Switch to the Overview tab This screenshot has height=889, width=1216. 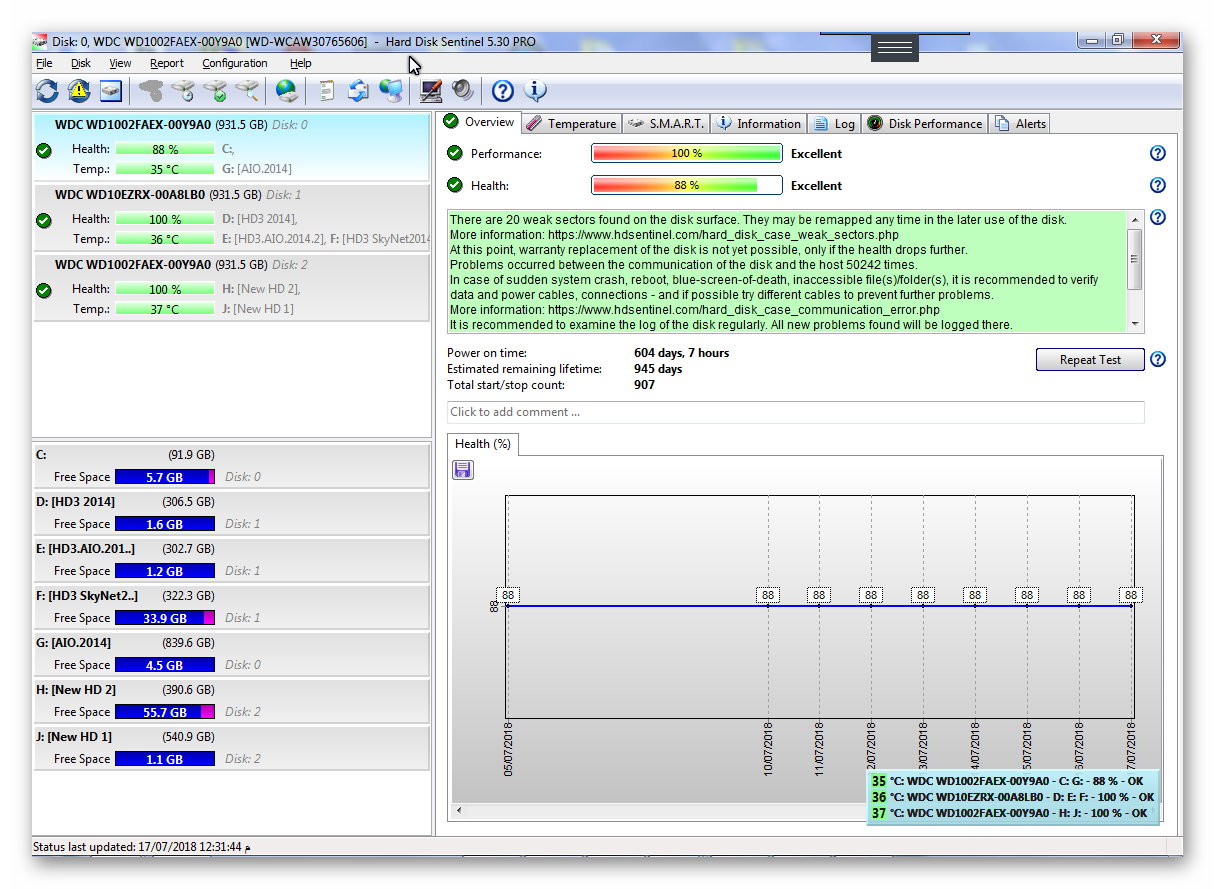coord(481,122)
